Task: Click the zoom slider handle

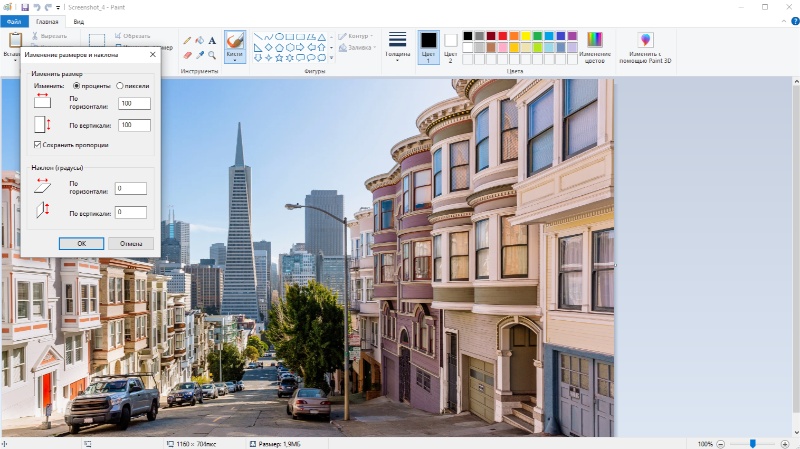Action: tap(753, 444)
